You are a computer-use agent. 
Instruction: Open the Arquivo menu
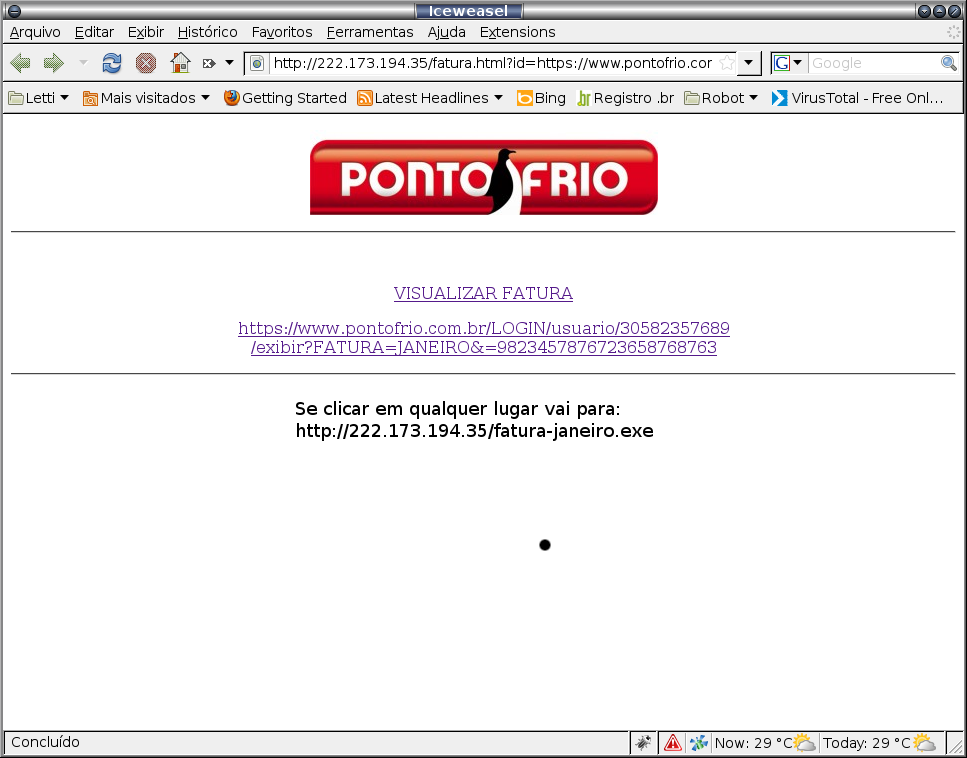[x=35, y=32]
